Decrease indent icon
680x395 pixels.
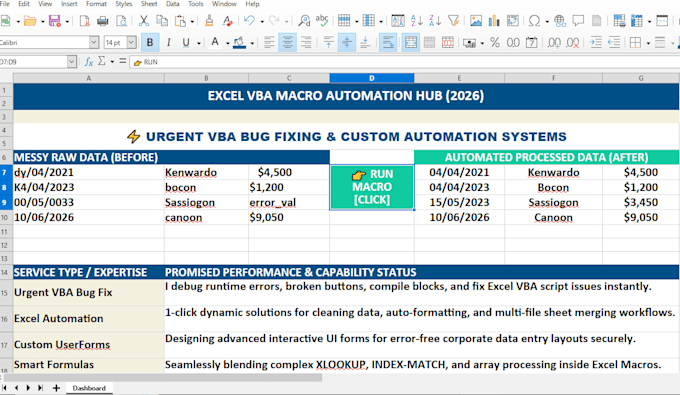pos(614,42)
